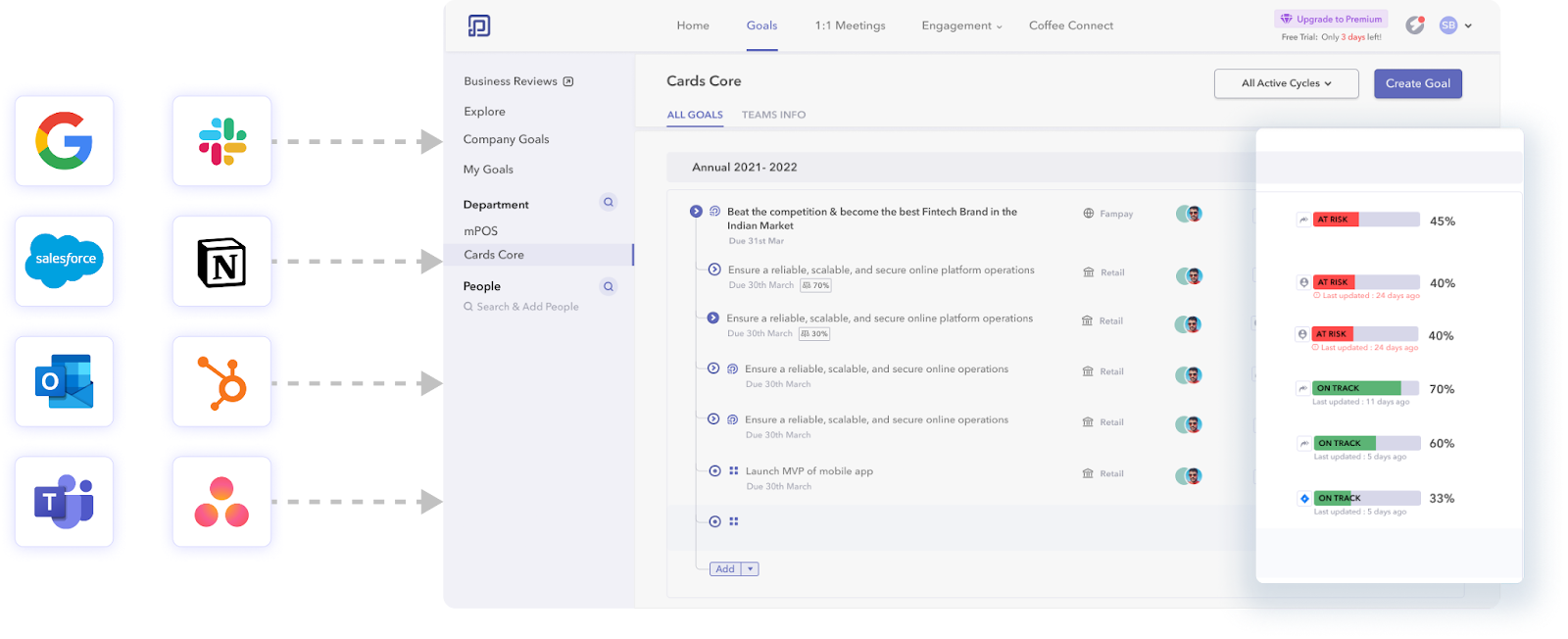Screen dimensions: 1568x639
Task: Click the 60% on-track progress bar
Action: (1366, 443)
